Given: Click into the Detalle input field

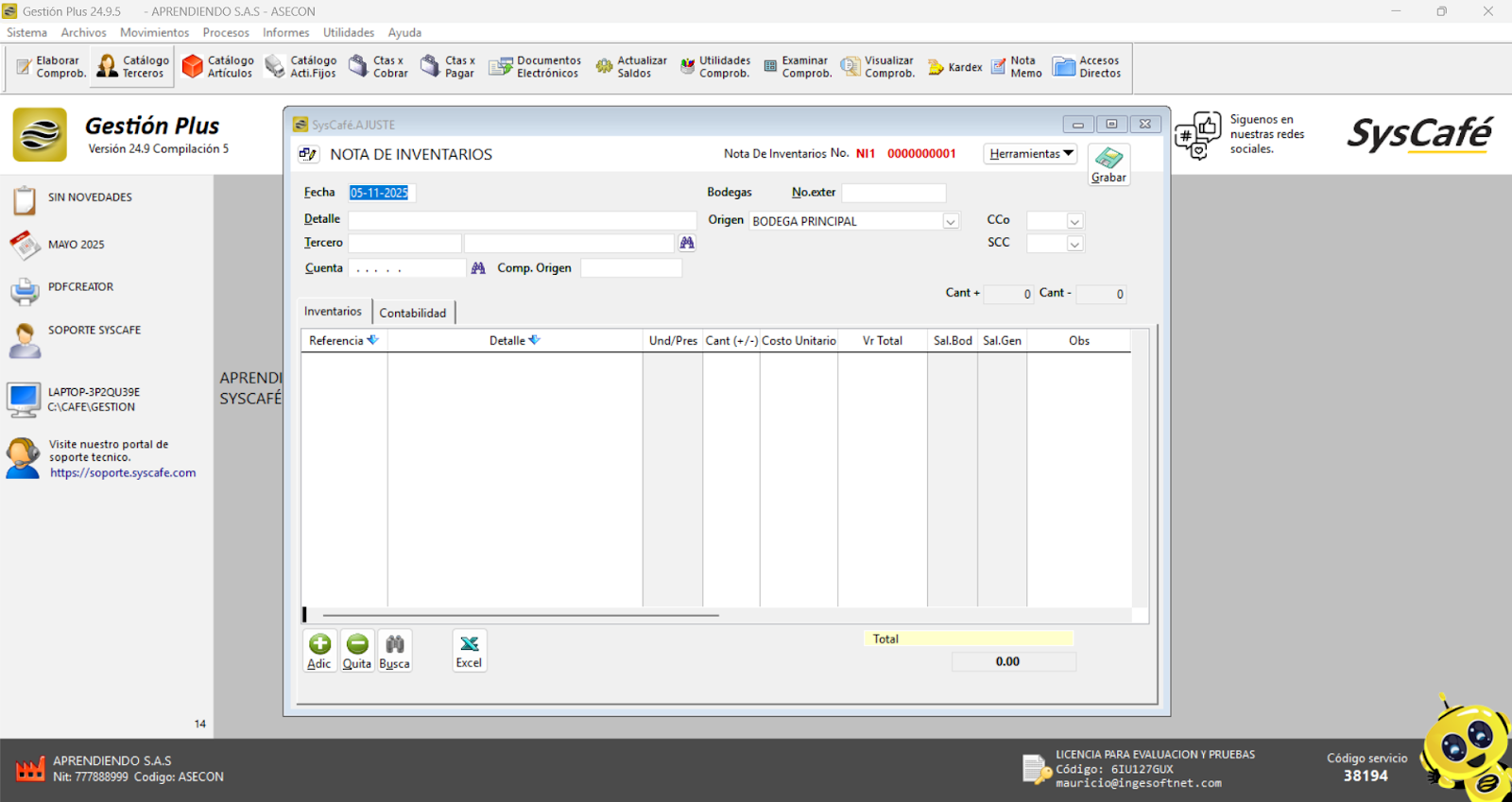Looking at the screenshot, I should click(x=522, y=220).
